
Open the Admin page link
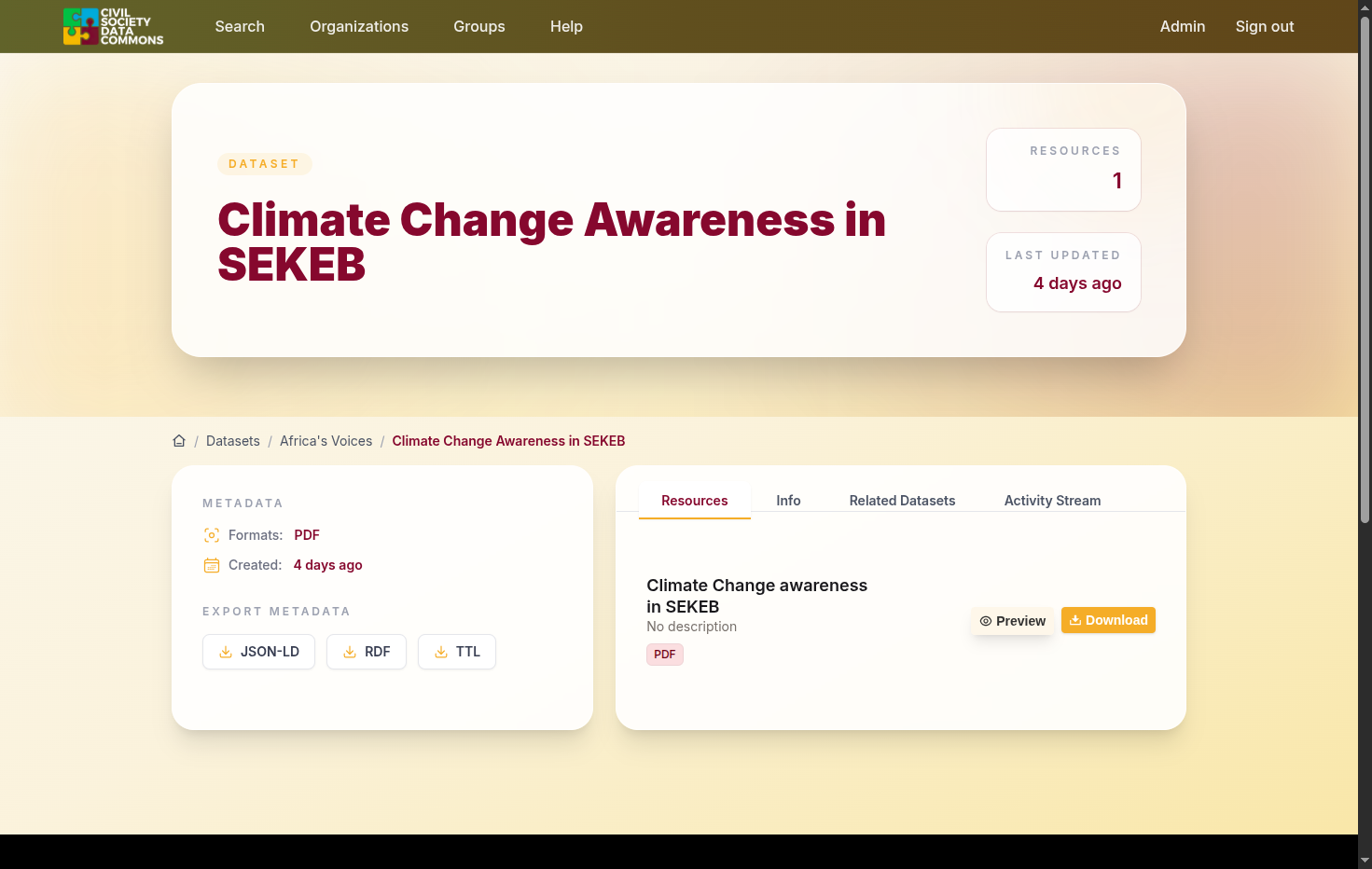click(x=1183, y=26)
